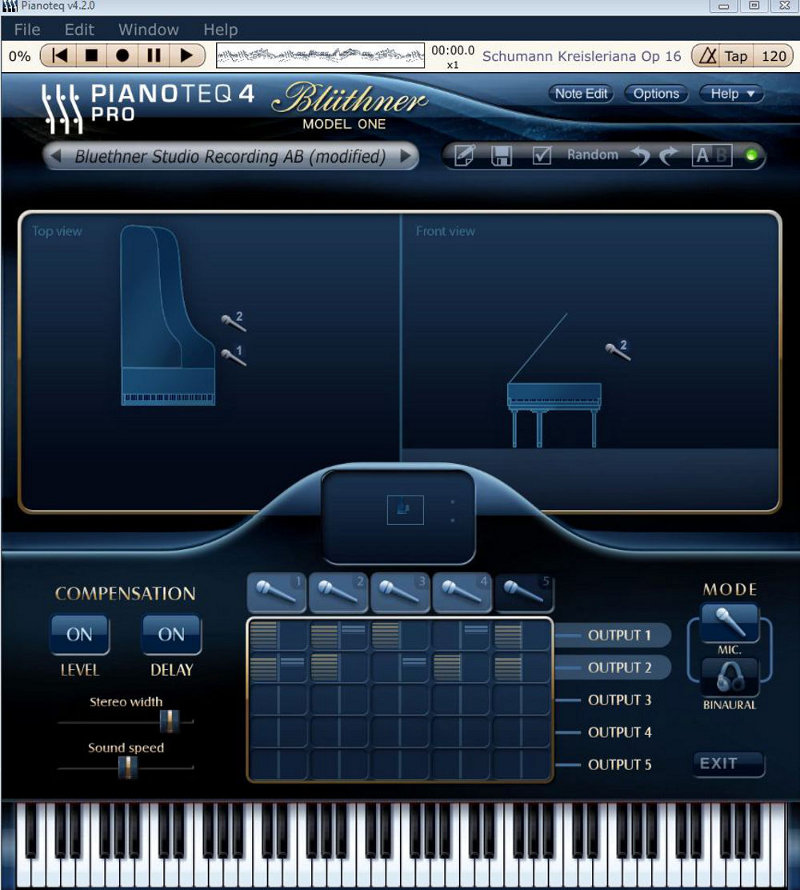Click the Tap tempo button
800x890 pixels.
tap(736, 56)
